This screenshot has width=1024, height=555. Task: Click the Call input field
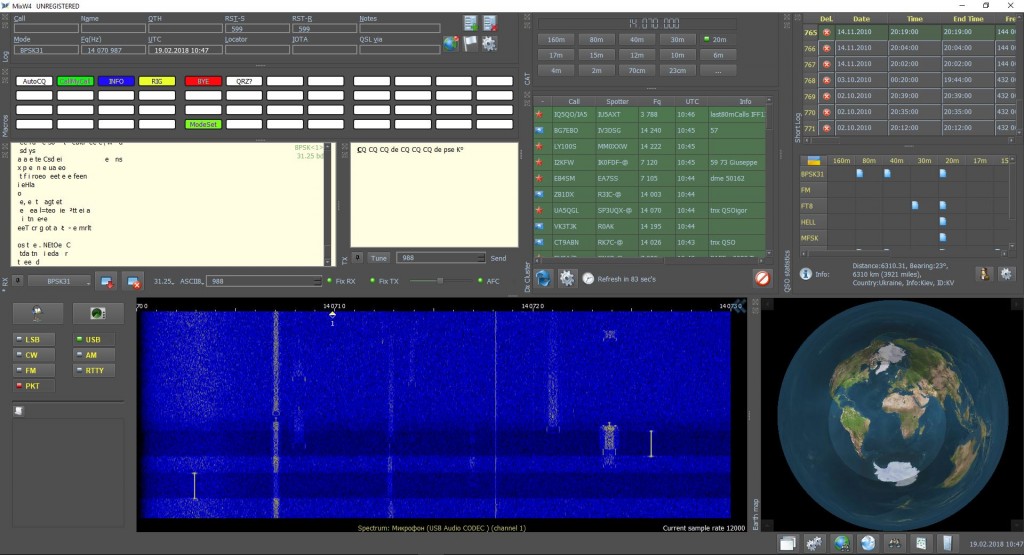[46, 29]
